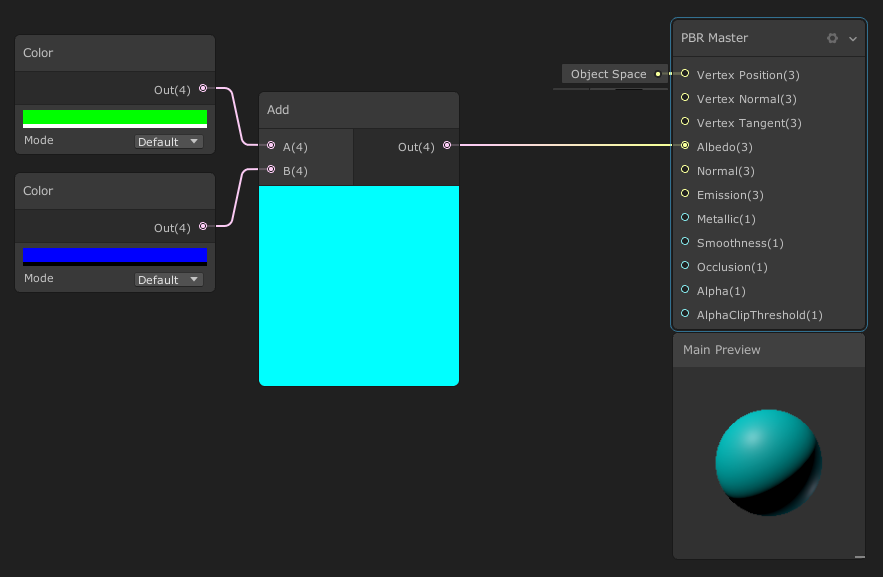Viewport: 883px width, 577px height.
Task: Open the Mode dropdown on the bottom Color node
Action: (168, 279)
